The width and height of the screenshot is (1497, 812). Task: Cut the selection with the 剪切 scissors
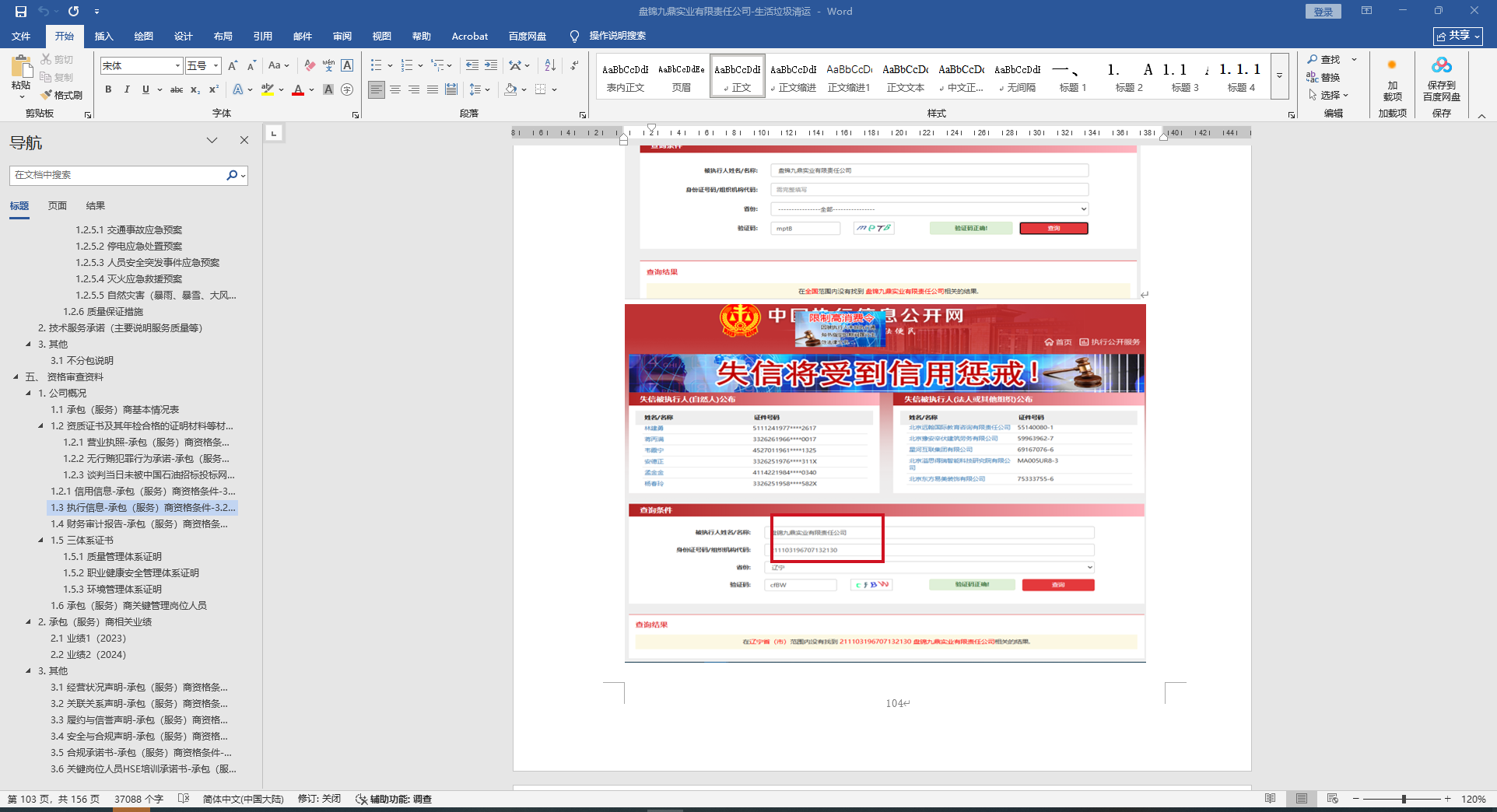pyautogui.click(x=57, y=60)
